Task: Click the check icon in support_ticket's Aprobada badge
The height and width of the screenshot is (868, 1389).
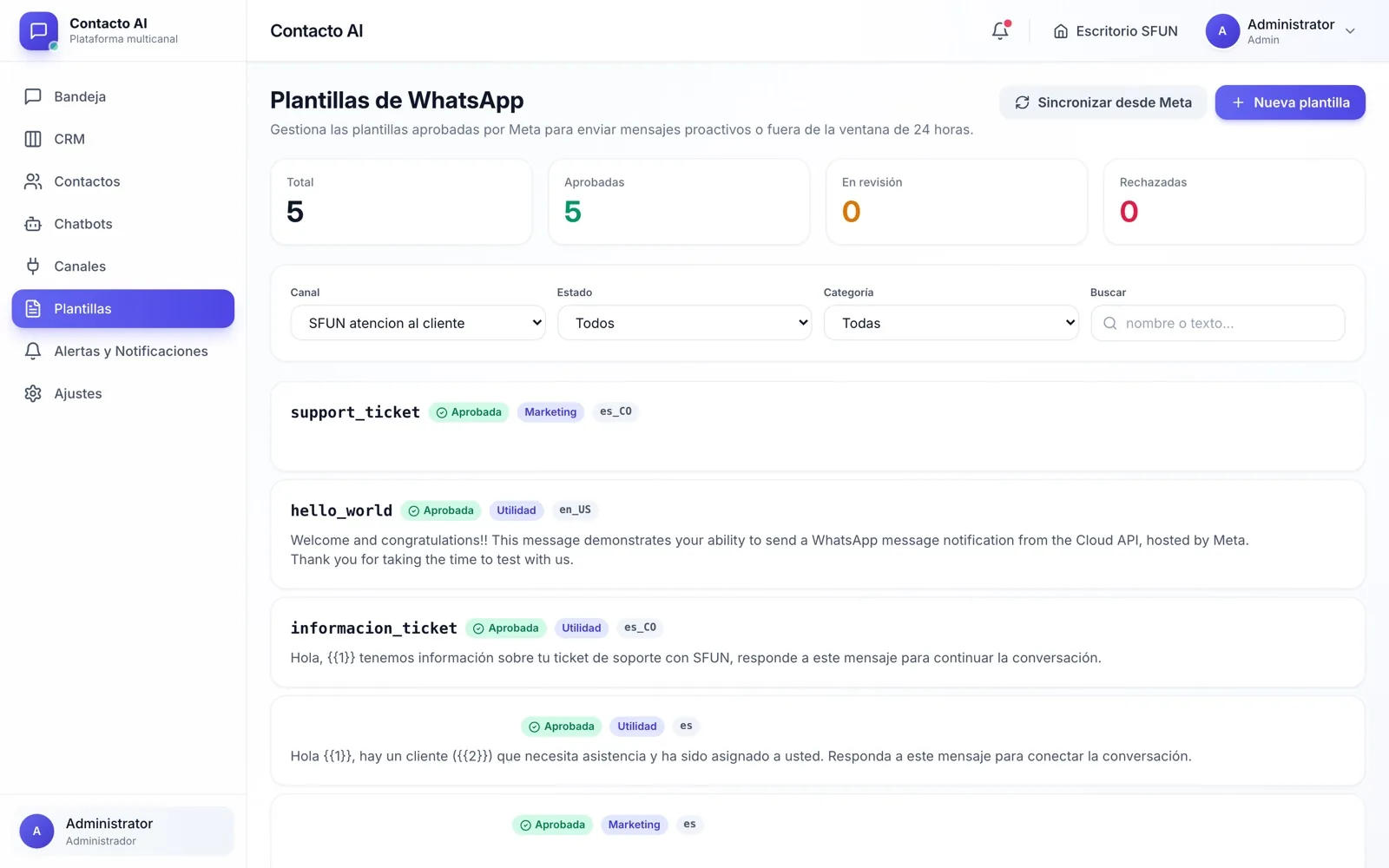Action: pos(442,412)
